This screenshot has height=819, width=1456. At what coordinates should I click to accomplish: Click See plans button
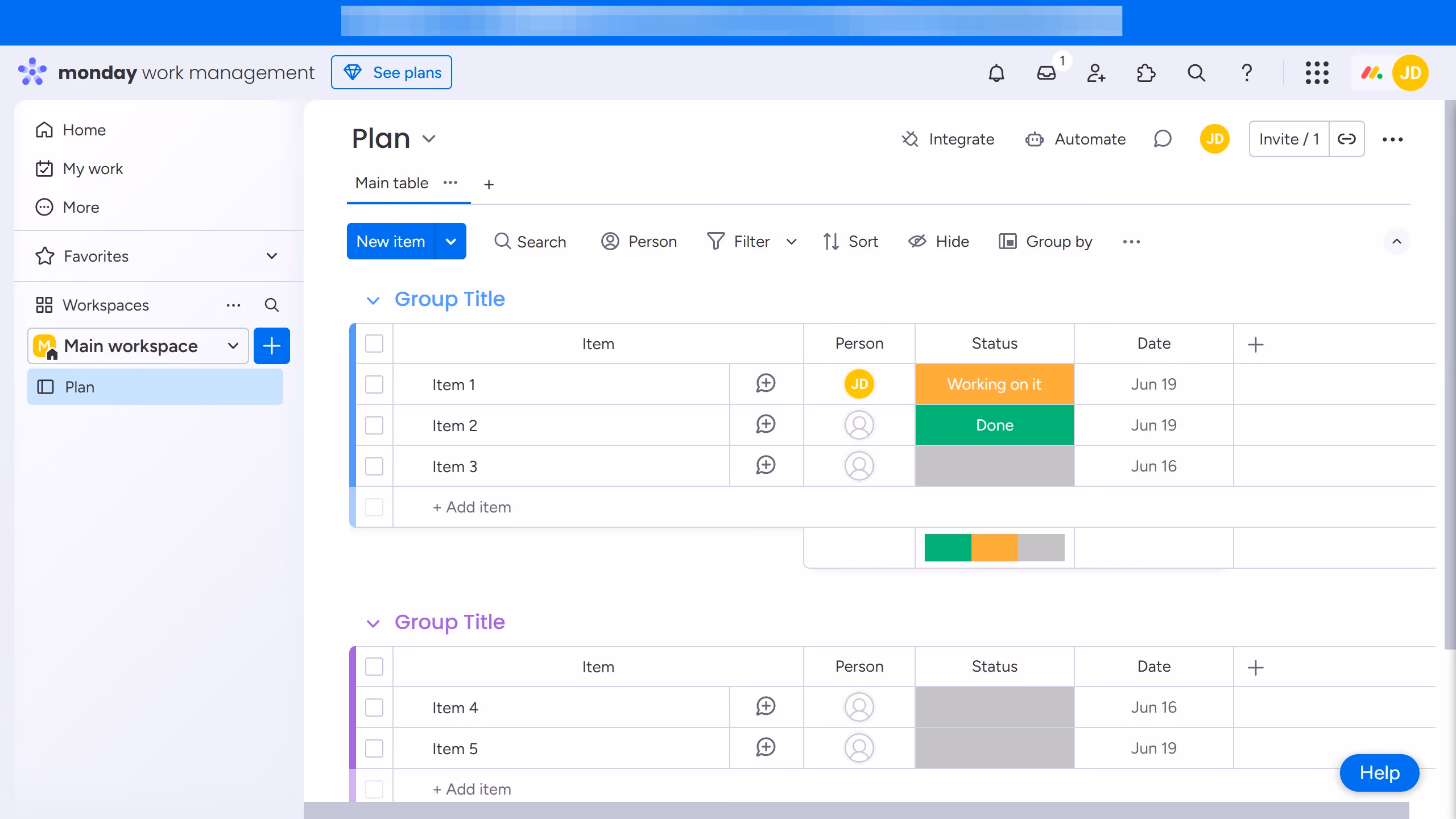(391, 72)
